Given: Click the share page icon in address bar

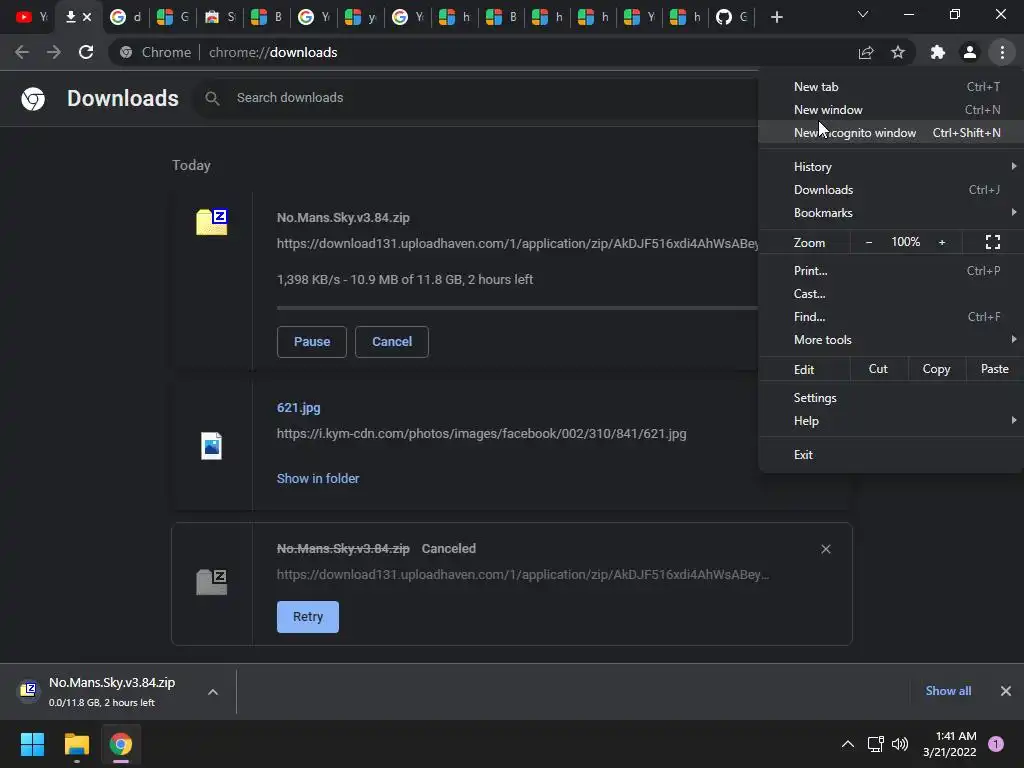Looking at the screenshot, I should [866, 52].
